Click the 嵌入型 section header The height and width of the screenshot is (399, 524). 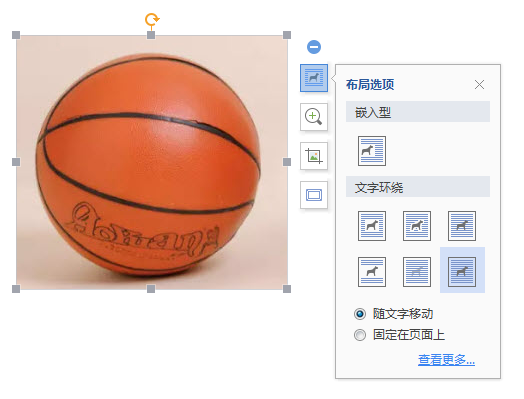[x=418, y=112]
